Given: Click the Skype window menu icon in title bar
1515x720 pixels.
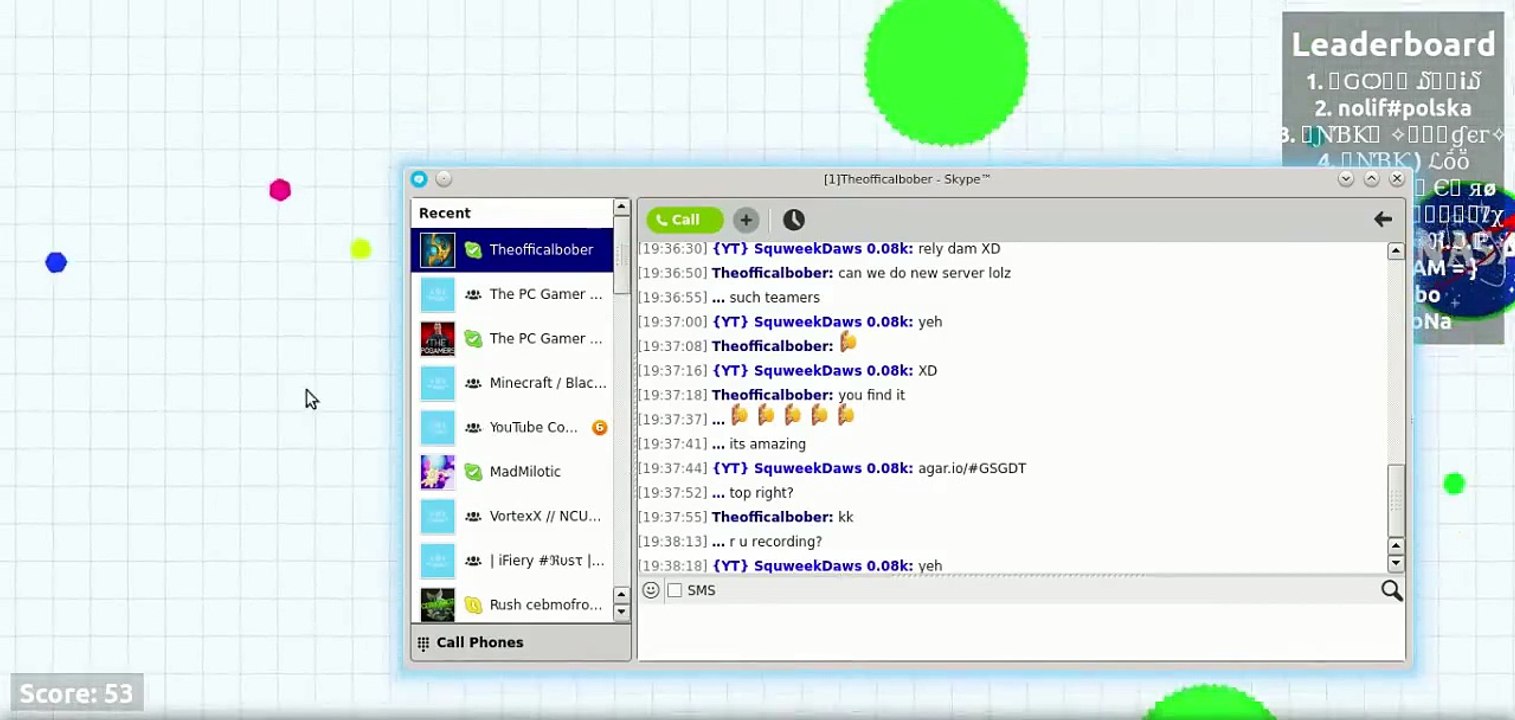Looking at the screenshot, I should coord(419,179).
